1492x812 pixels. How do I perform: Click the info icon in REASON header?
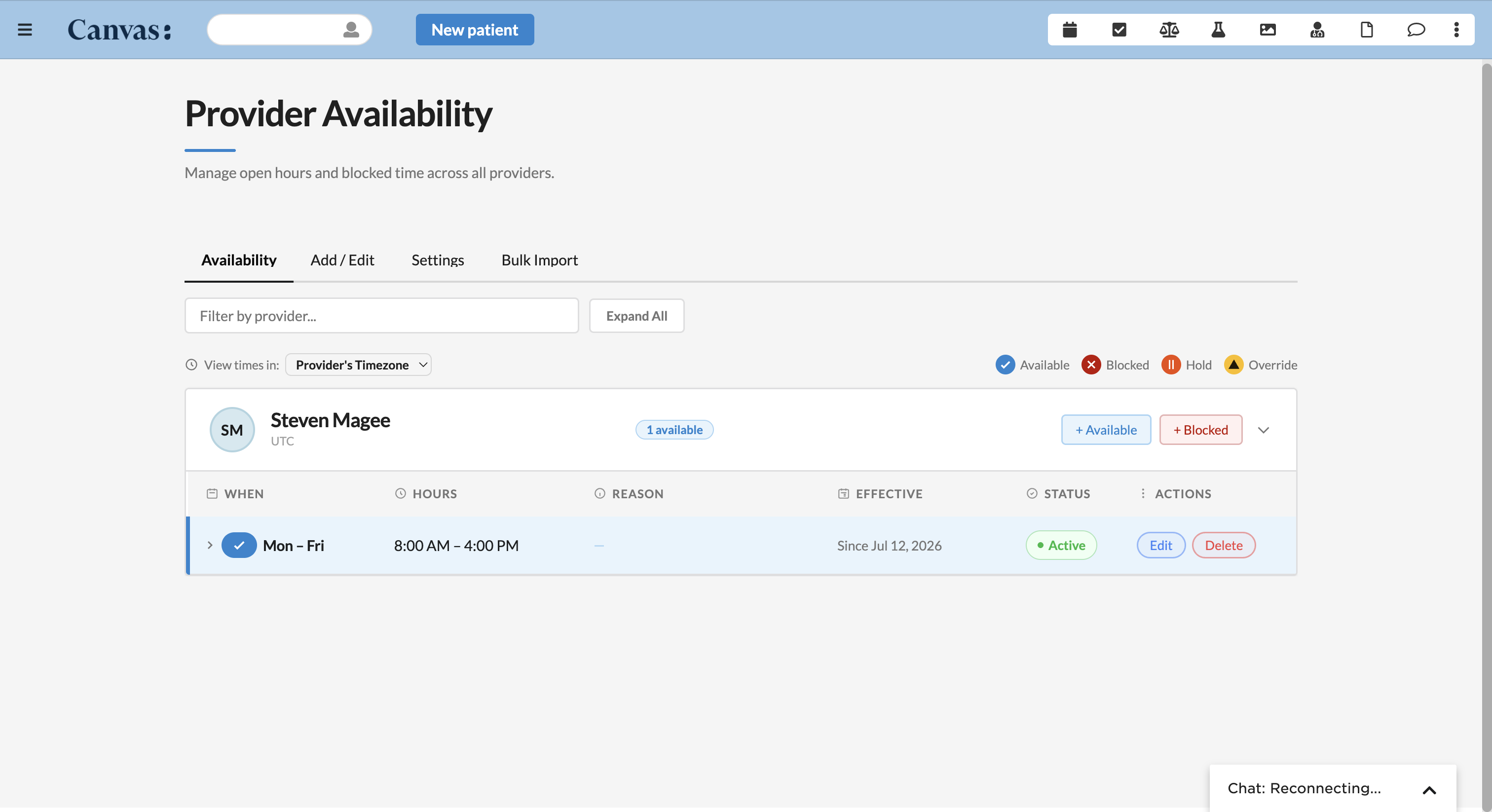pyautogui.click(x=599, y=493)
